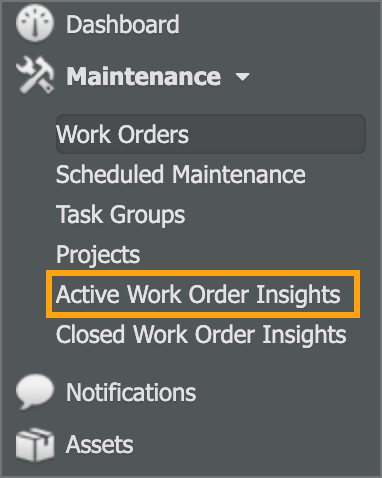This screenshot has height=478, width=382.
Task: Select the currently active Work Orders row
Action: pyautogui.click(x=211, y=134)
